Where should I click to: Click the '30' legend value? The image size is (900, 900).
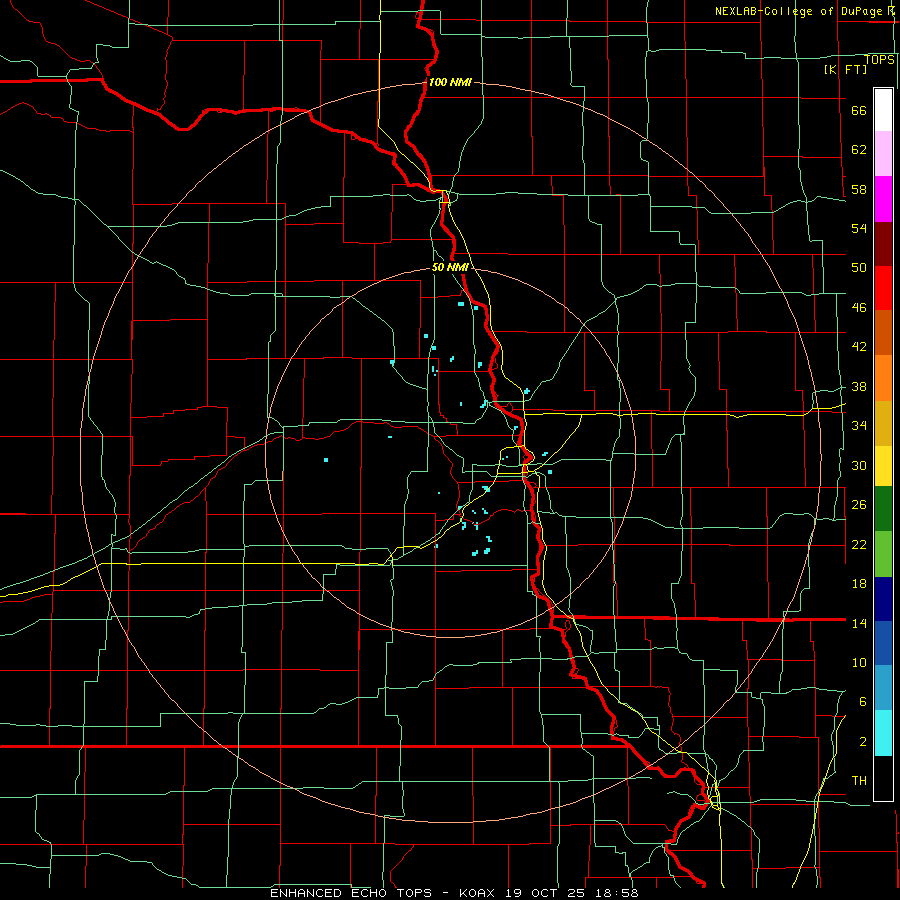[x=859, y=465]
